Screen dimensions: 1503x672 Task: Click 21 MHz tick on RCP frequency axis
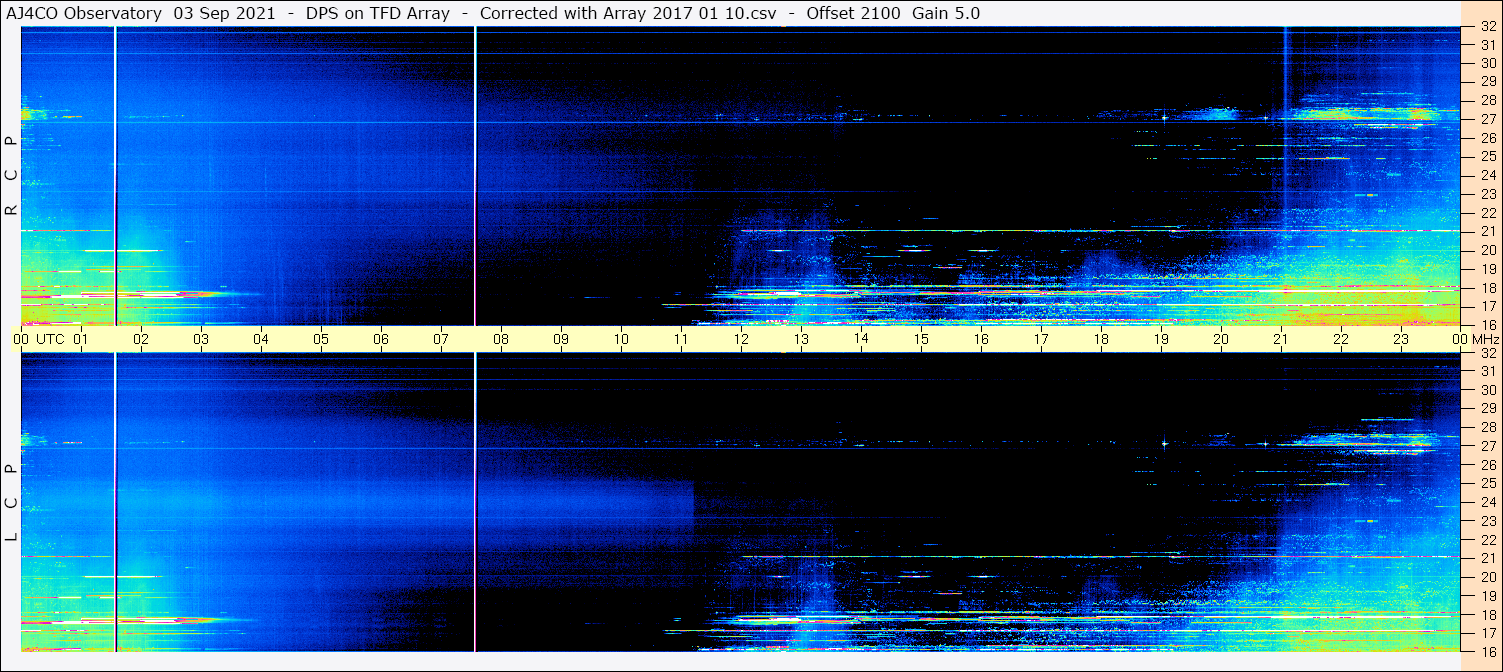(x=1487, y=231)
